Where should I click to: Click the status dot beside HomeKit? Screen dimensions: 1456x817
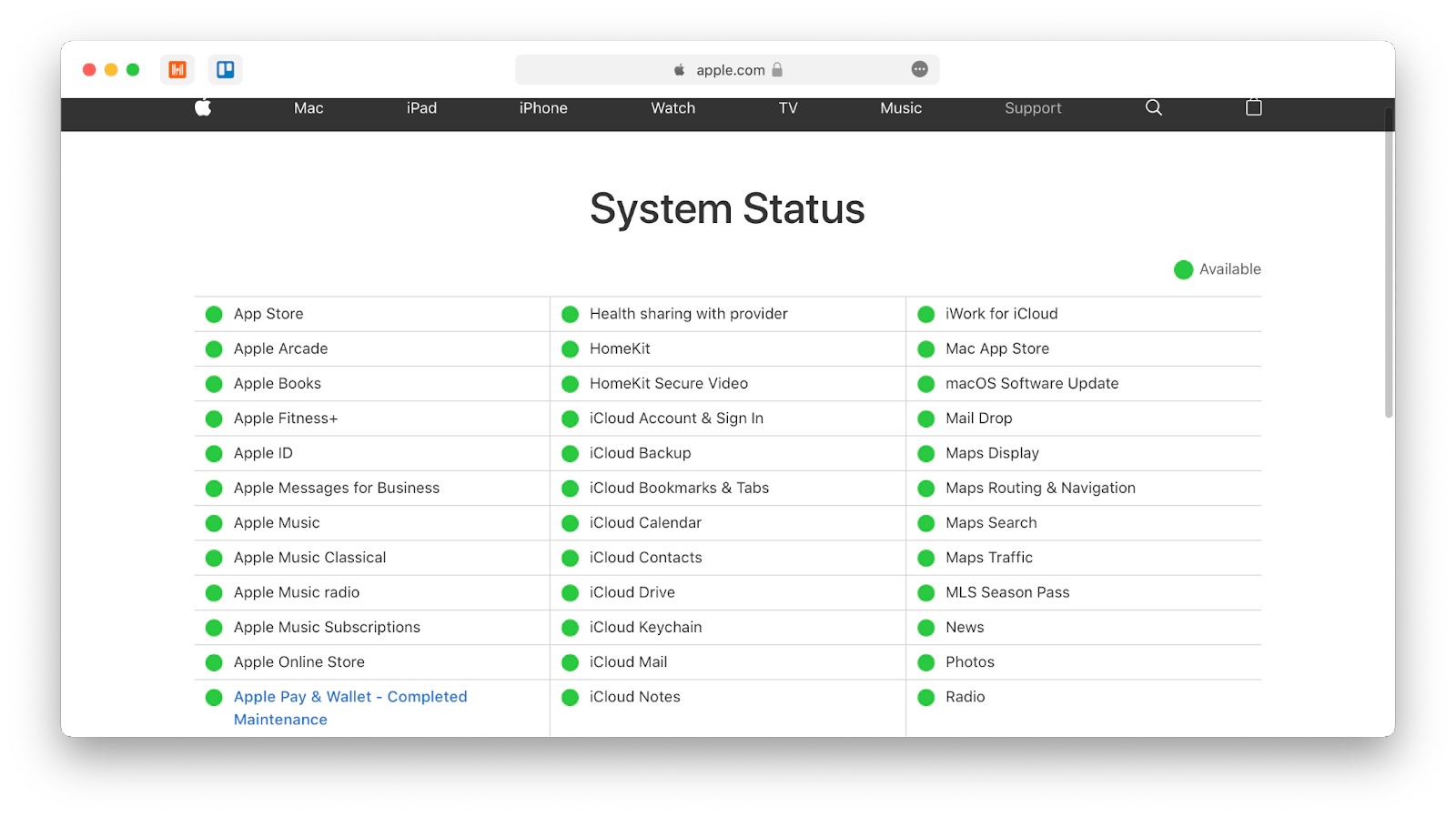point(571,349)
